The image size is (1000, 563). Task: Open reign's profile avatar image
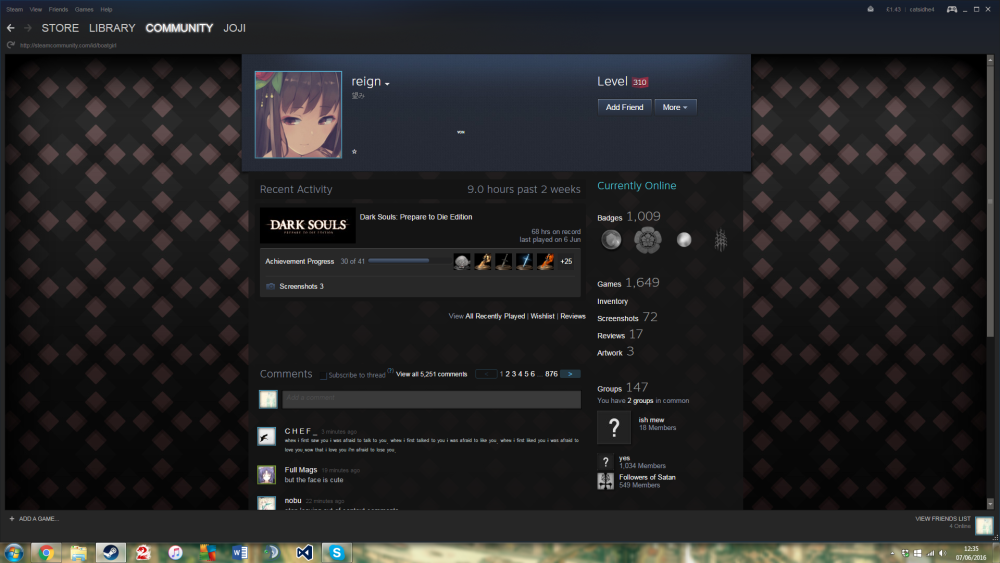[x=298, y=115]
